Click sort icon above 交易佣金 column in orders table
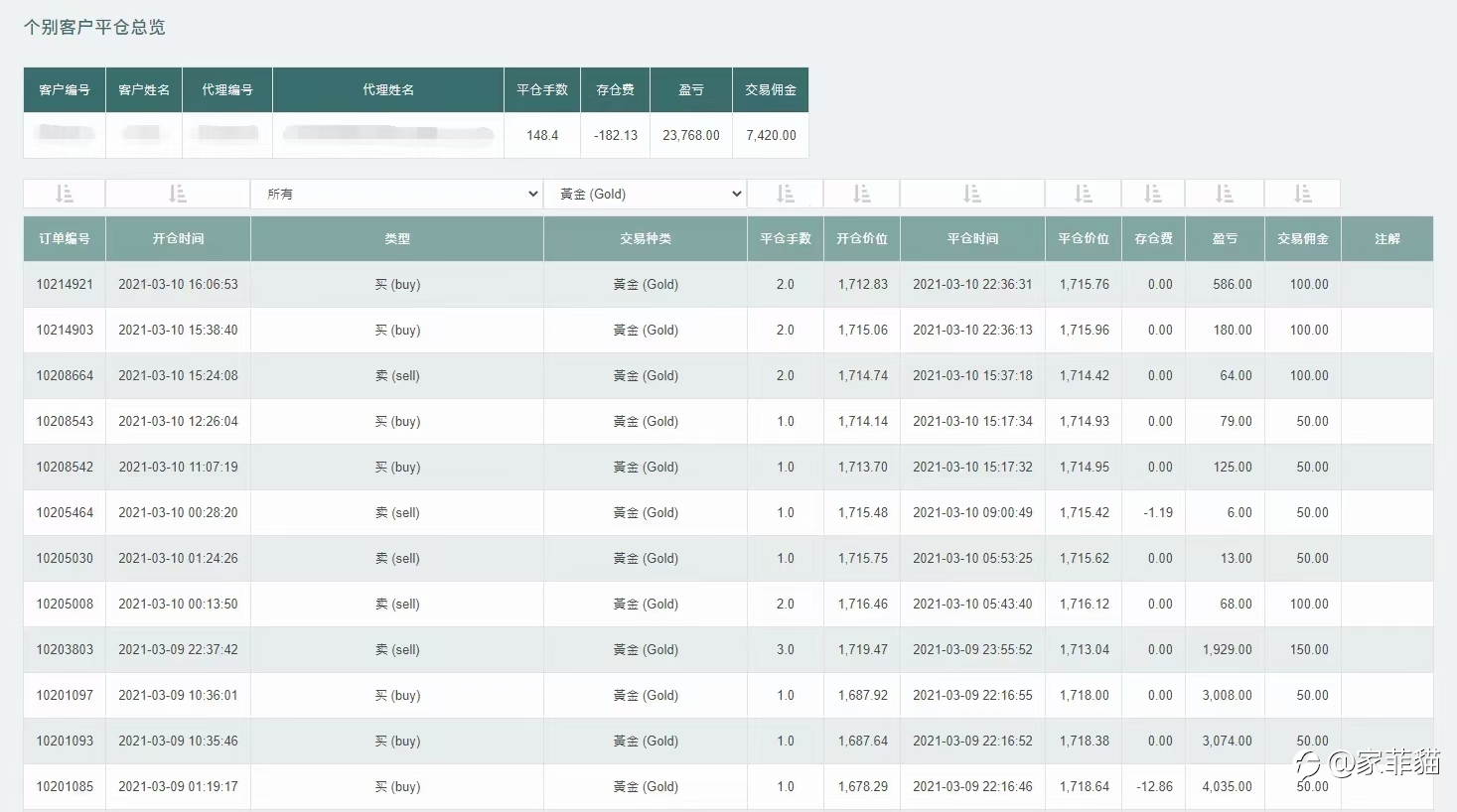Viewport: 1457px width, 812px height. tap(1303, 194)
